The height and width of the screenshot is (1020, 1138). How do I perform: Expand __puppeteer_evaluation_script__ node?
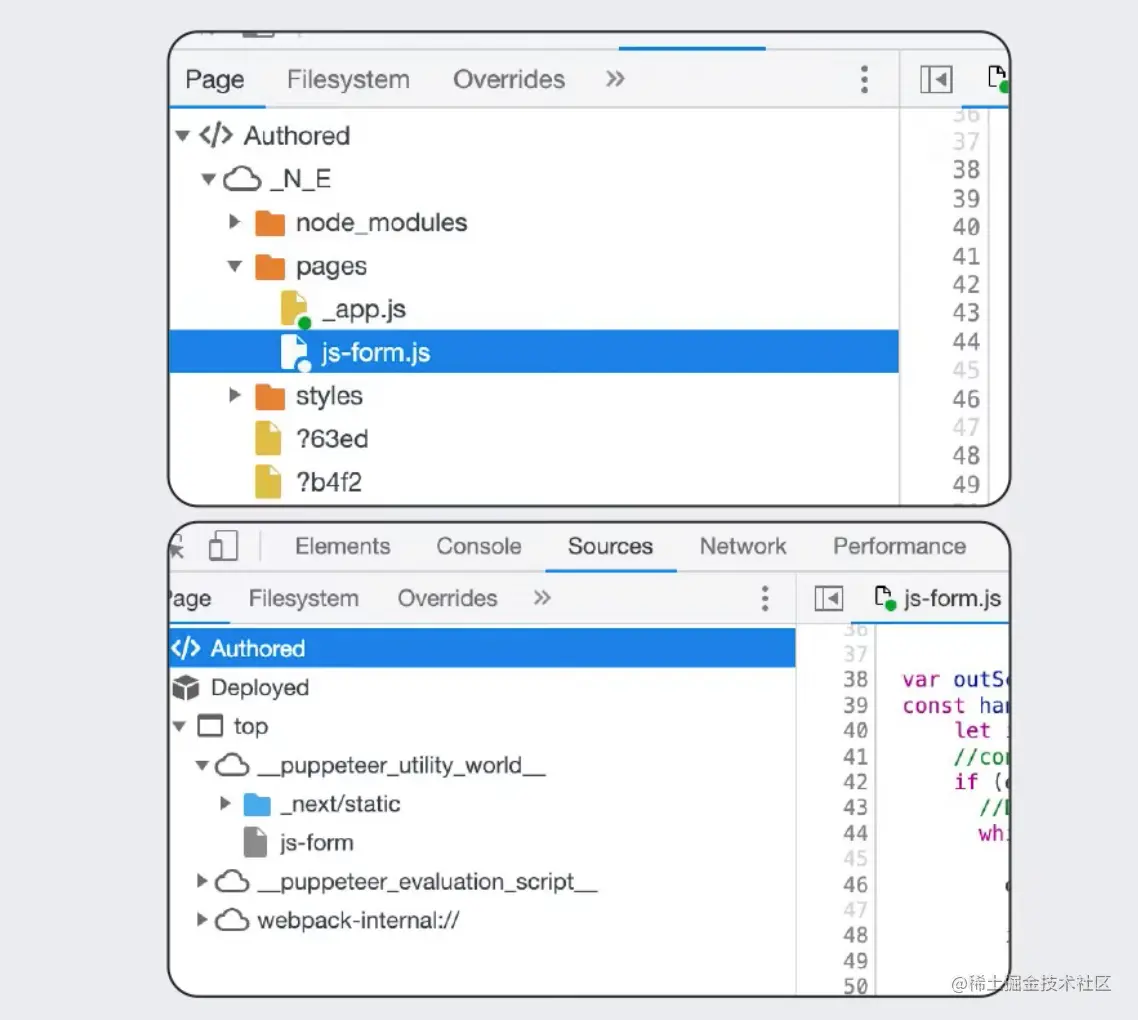(202, 881)
